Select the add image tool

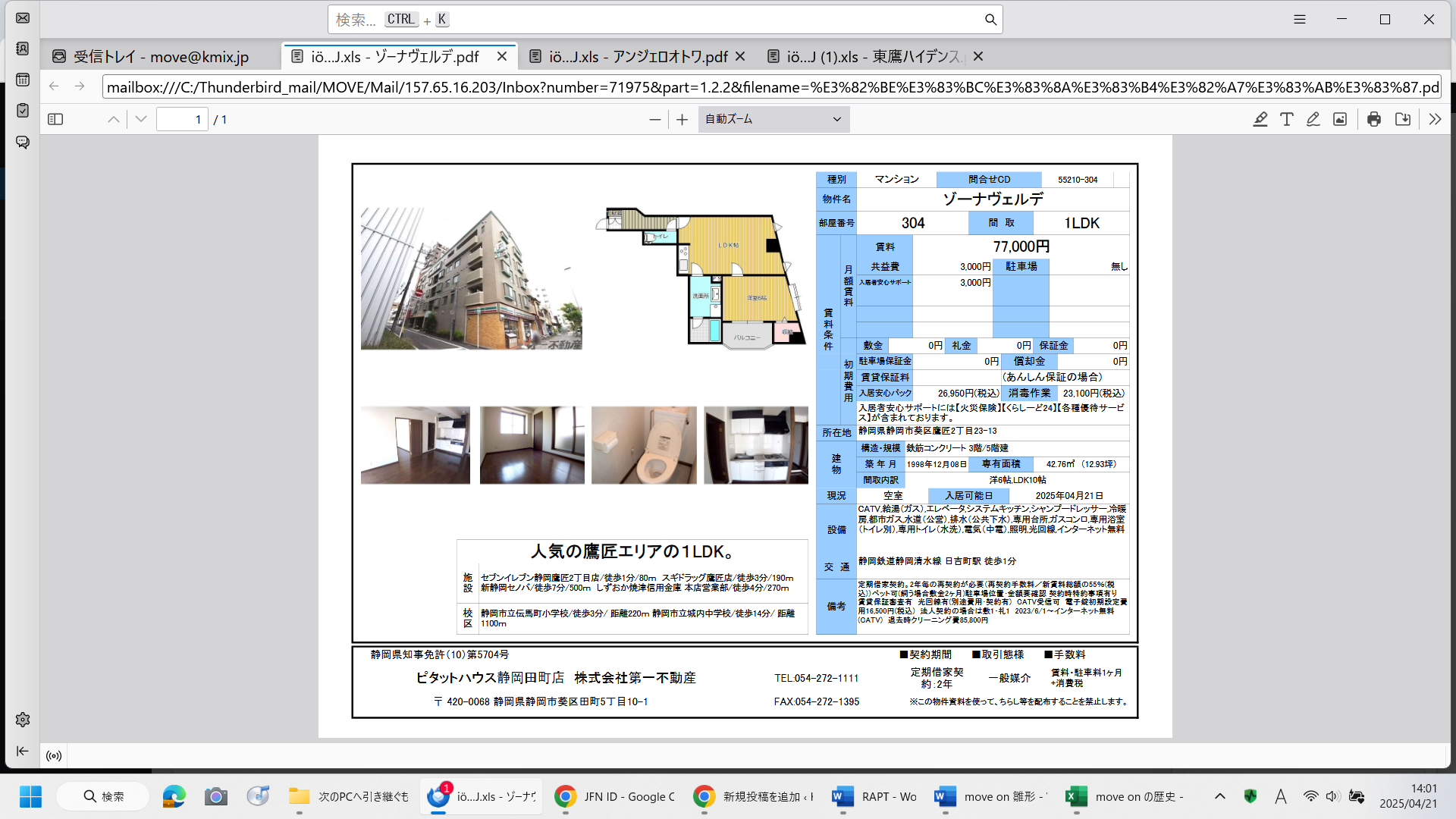(1340, 119)
